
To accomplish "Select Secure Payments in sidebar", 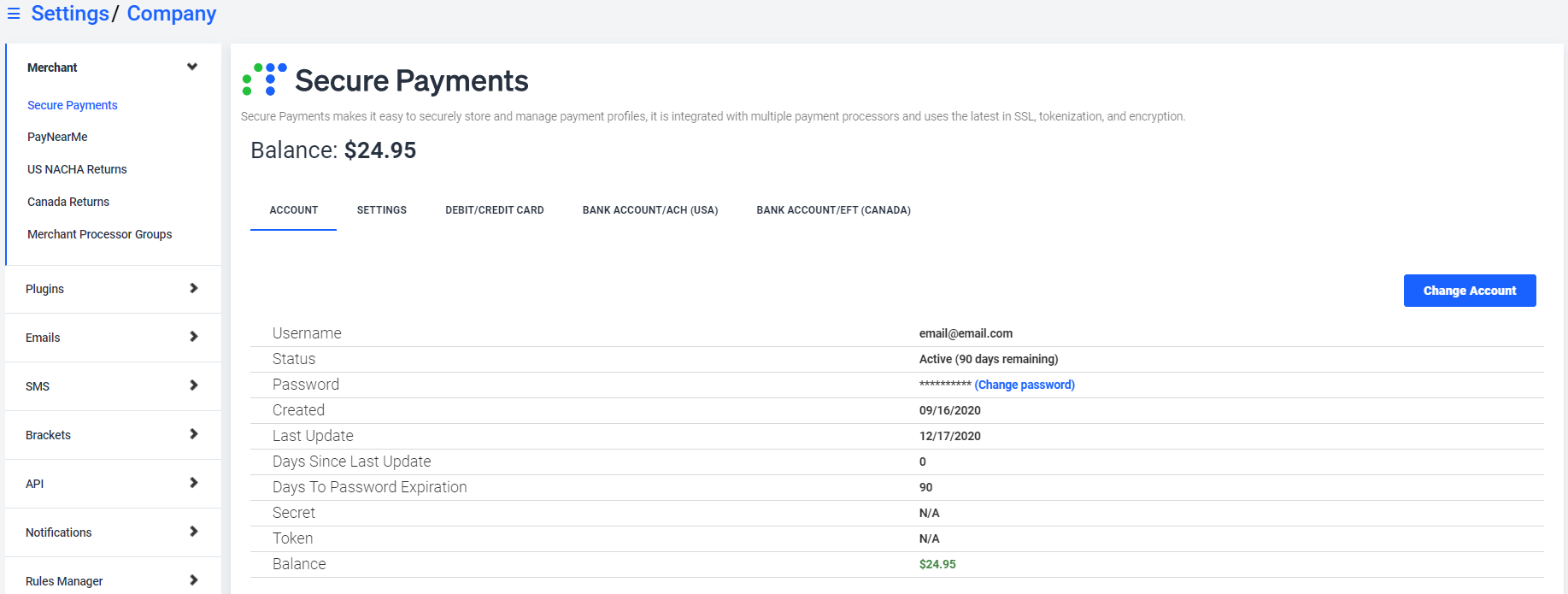I will [x=73, y=105].
